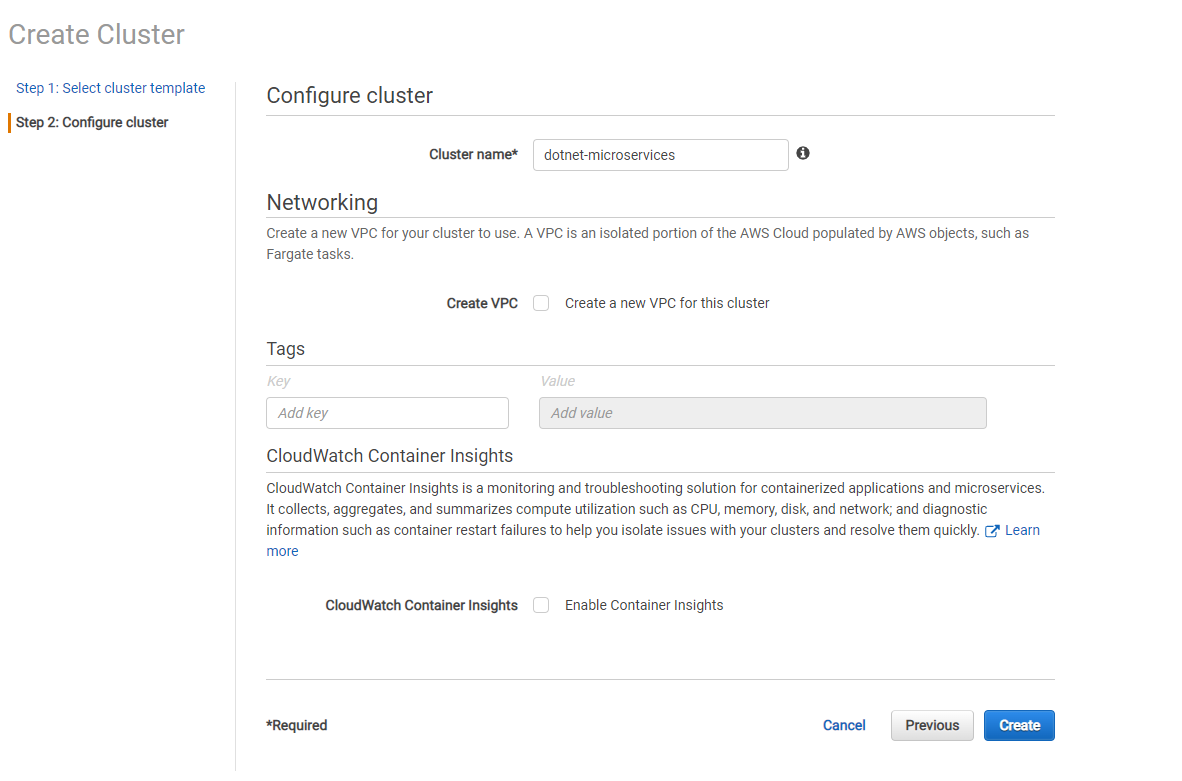Go to Step 1: Select cluster template

point(110,88)
